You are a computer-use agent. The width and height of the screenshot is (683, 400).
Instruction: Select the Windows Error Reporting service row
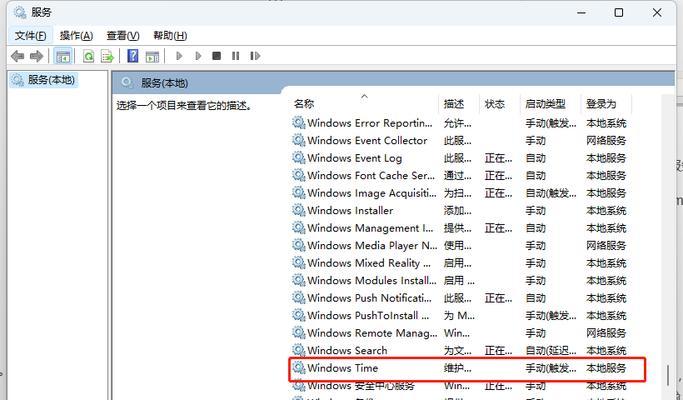(x=462, y=123)
